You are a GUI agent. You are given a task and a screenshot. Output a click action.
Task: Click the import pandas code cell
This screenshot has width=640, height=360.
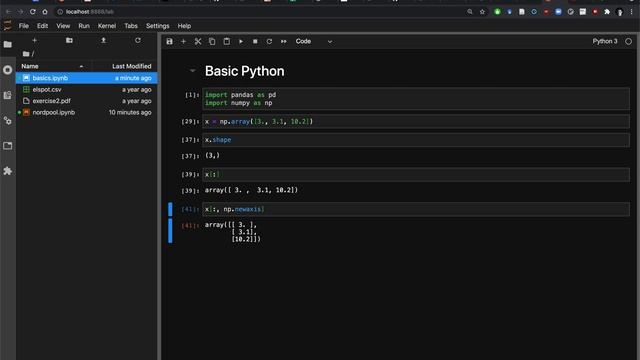click(x=416, y=99)
